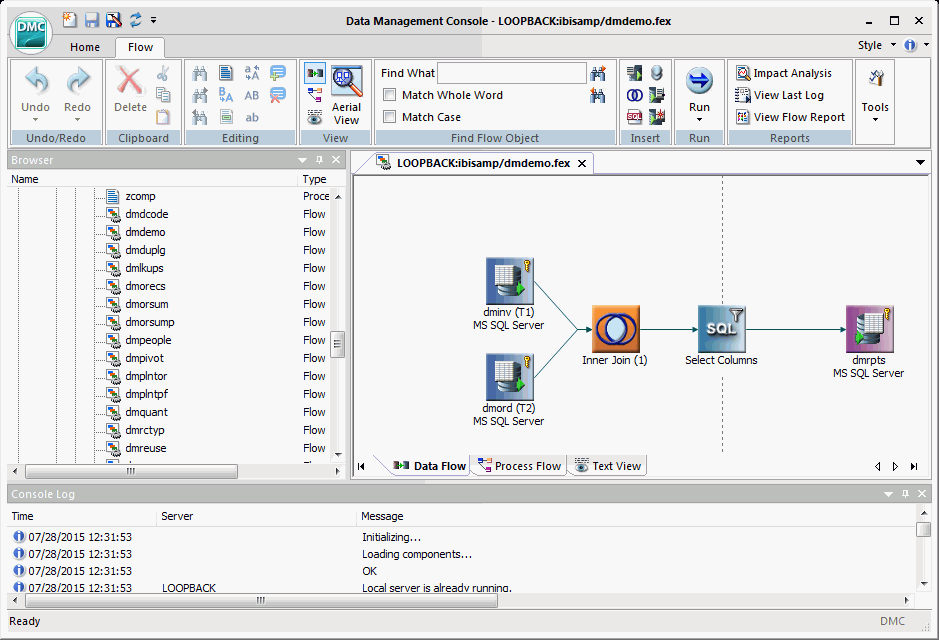Image resolution: width=939 pixels, height=640 pixels.
Task: Open the Run dropdown arrow
Action: click(x=699, y=120)
